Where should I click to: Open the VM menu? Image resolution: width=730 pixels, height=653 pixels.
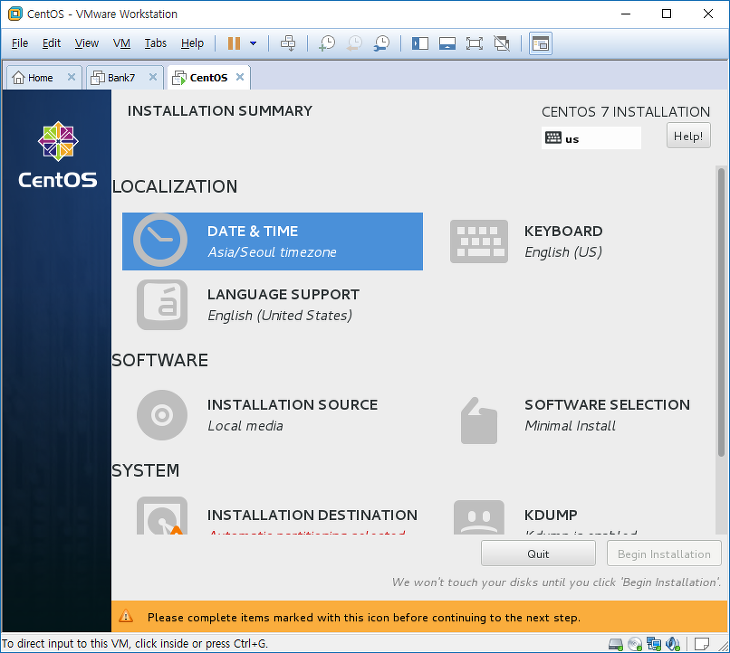pyautogui.click(x=122, y=43)
